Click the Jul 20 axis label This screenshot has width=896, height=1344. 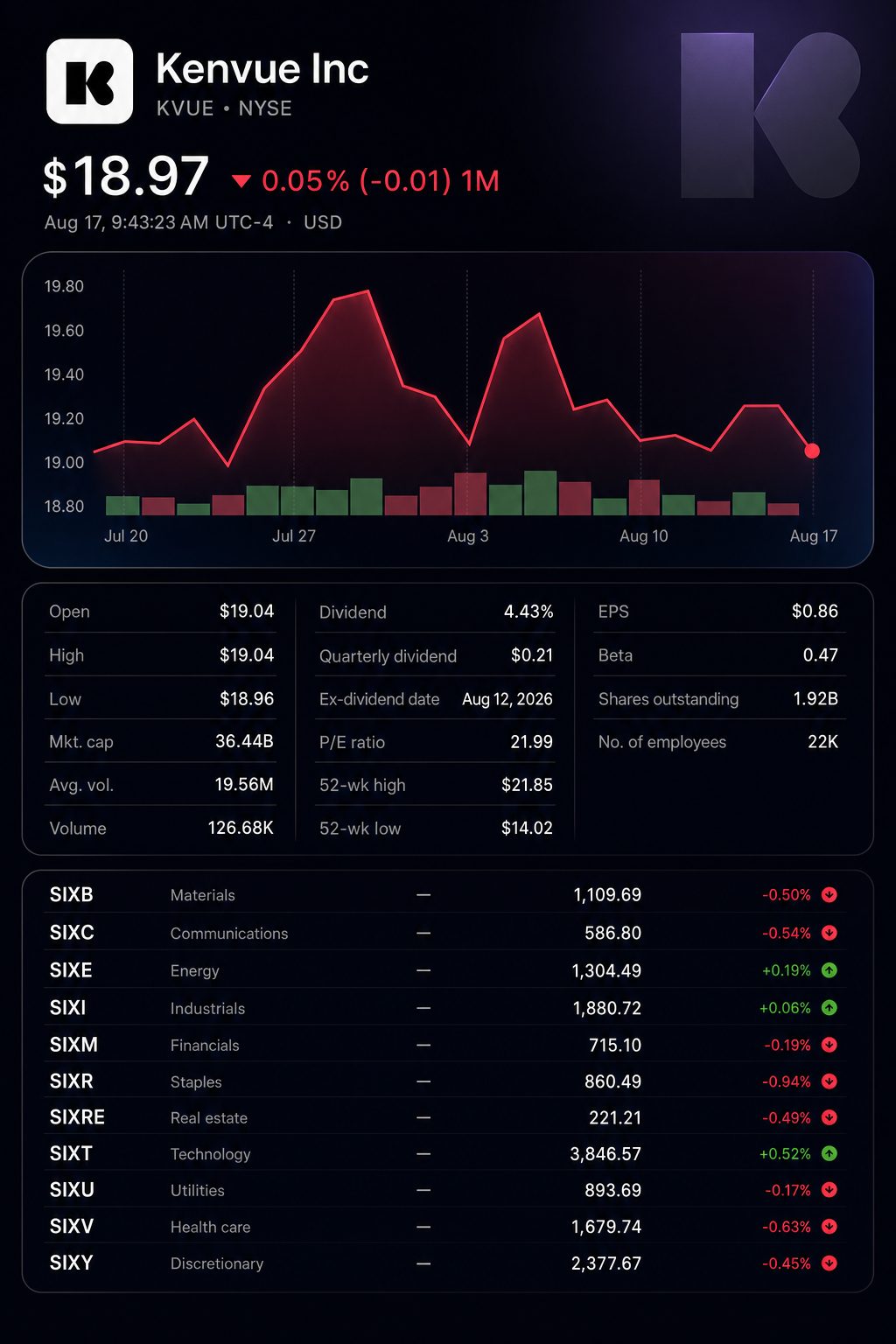point(126,535)
